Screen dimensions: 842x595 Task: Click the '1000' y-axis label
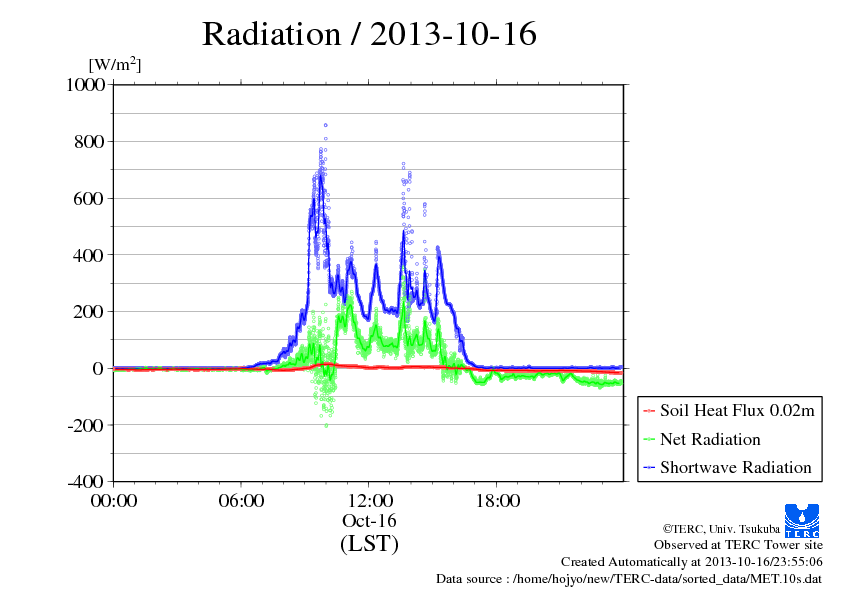click(x=85, y=85)
